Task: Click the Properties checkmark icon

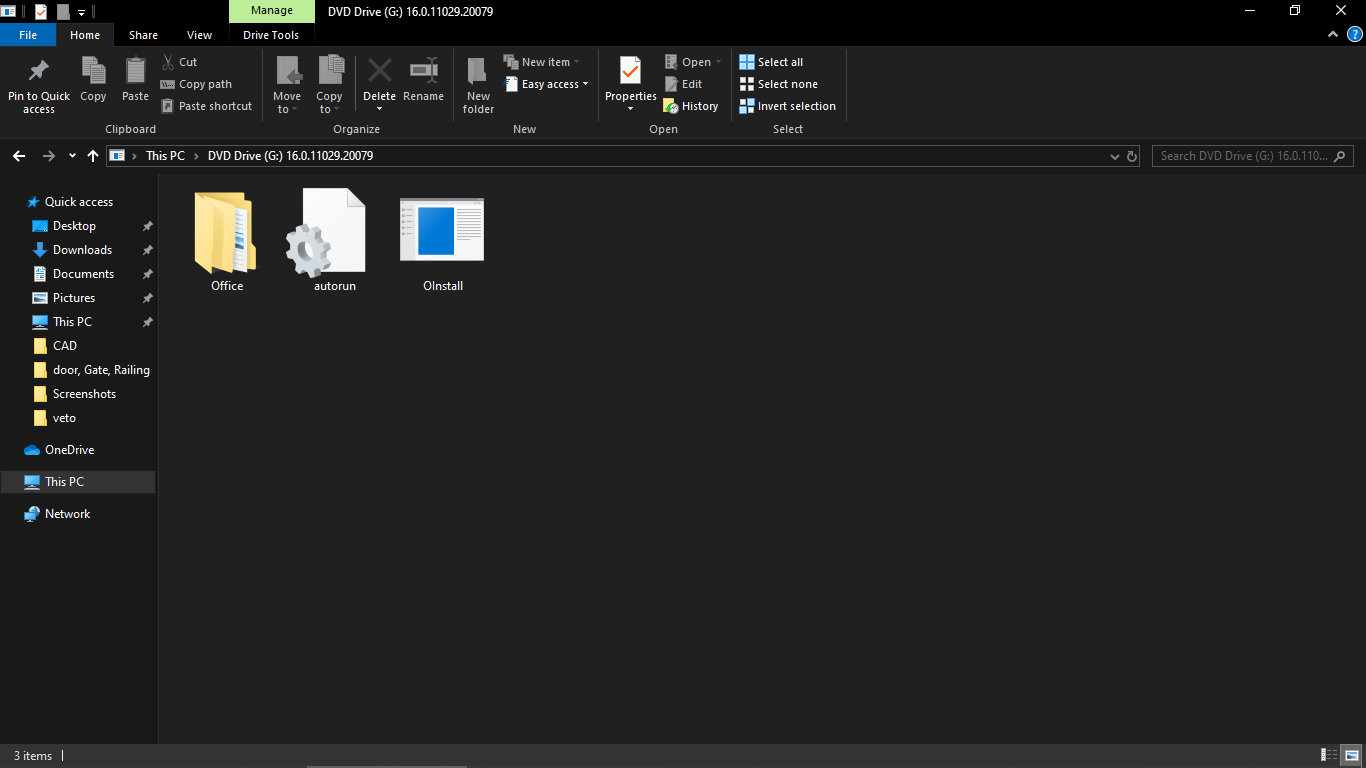Action: pyautogui.click(x=630, y=72)
